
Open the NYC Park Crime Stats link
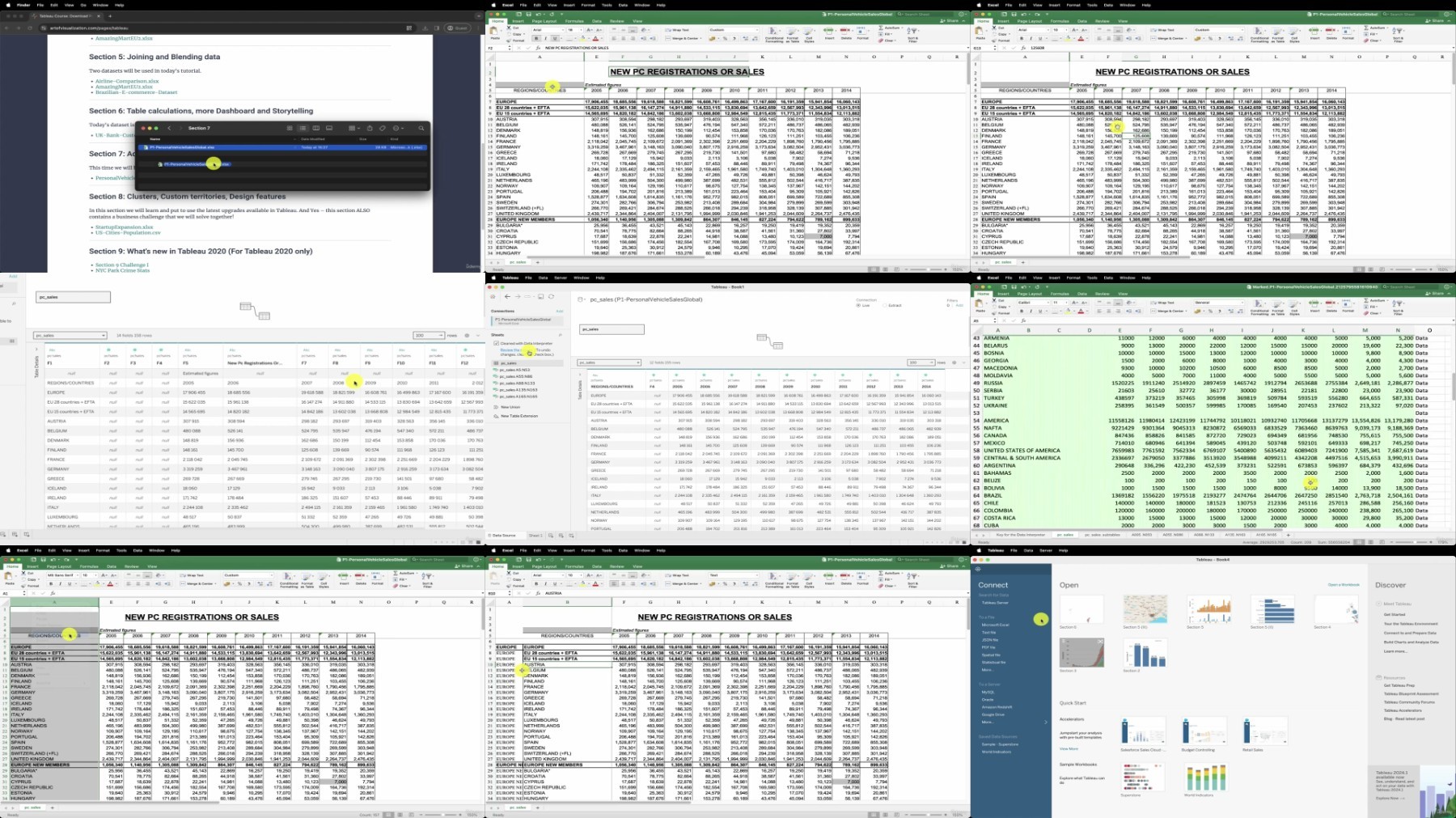(x=122, y=270)
